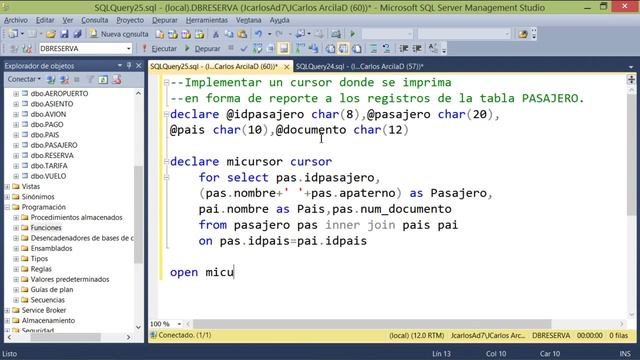Click the Decrease Indent icon

404,49
